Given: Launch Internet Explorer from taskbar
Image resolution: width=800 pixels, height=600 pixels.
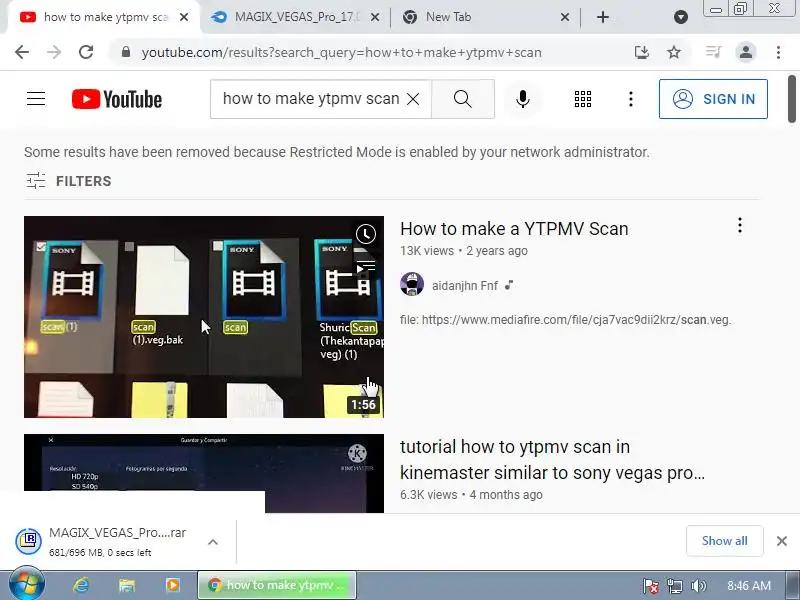Looking at the screenshot, I should pos(81,585).
